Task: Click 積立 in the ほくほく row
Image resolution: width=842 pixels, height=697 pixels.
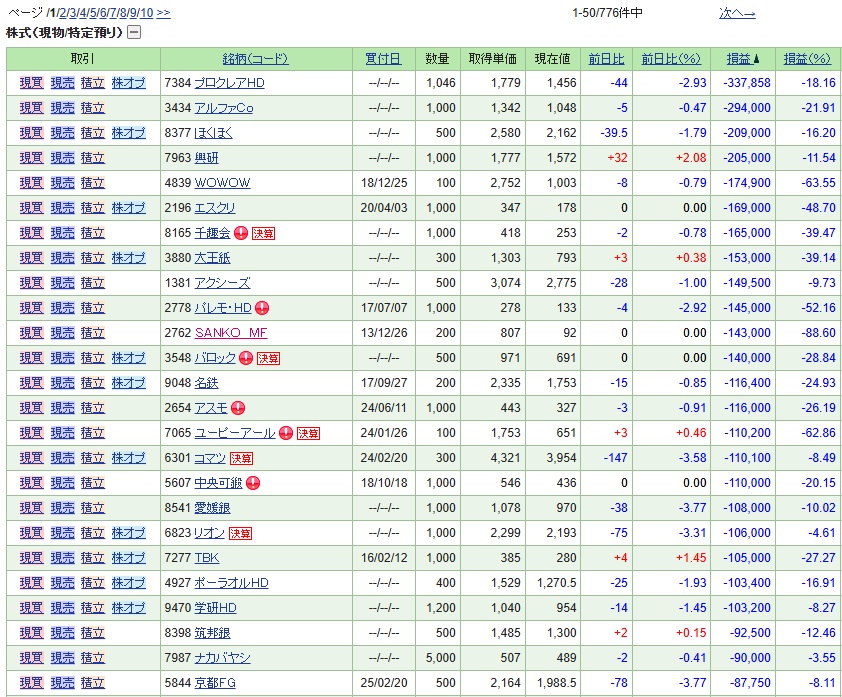Action: pyautogui.click(x=92, y=133)
